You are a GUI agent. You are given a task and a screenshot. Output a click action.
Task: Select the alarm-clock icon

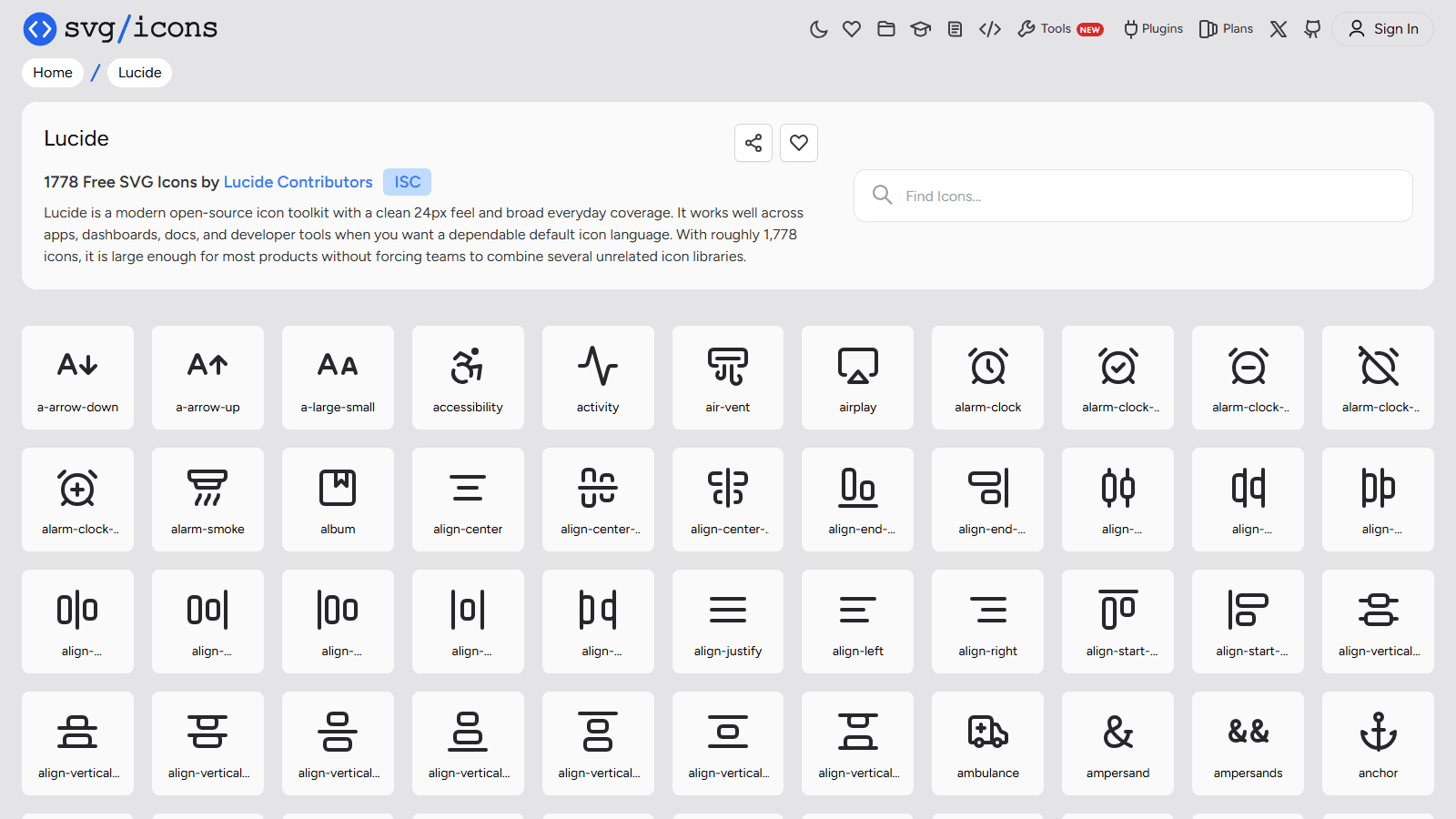click(x=987, y=378)
